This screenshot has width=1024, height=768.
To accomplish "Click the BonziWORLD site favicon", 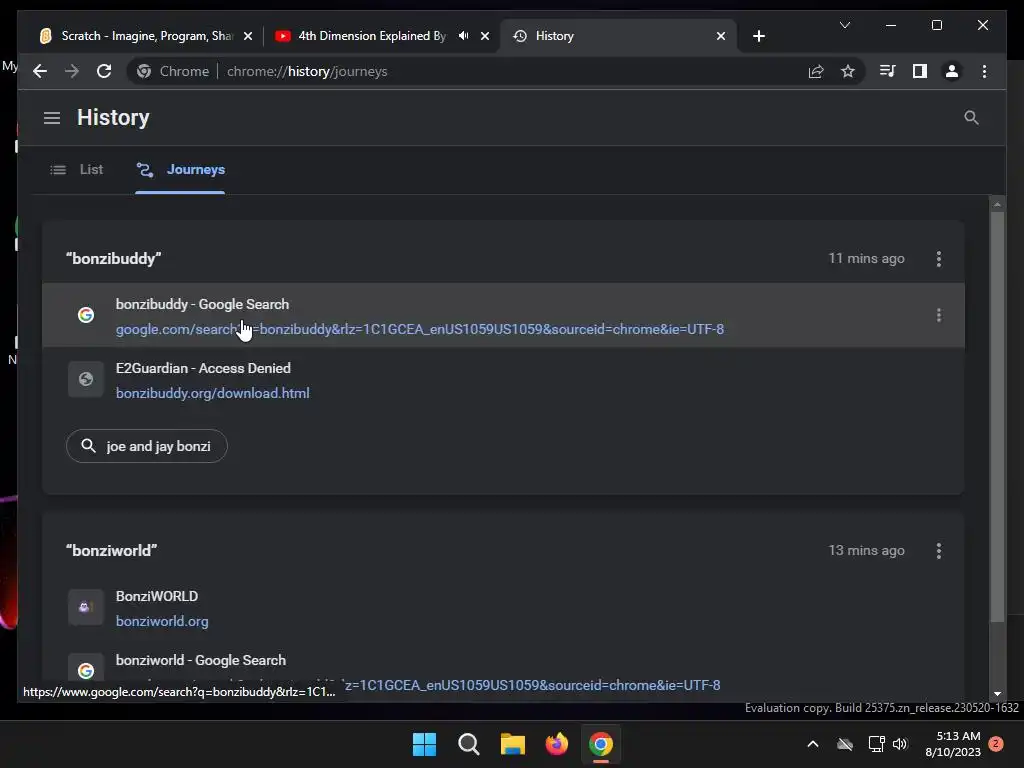I will (x=86, y=607).
